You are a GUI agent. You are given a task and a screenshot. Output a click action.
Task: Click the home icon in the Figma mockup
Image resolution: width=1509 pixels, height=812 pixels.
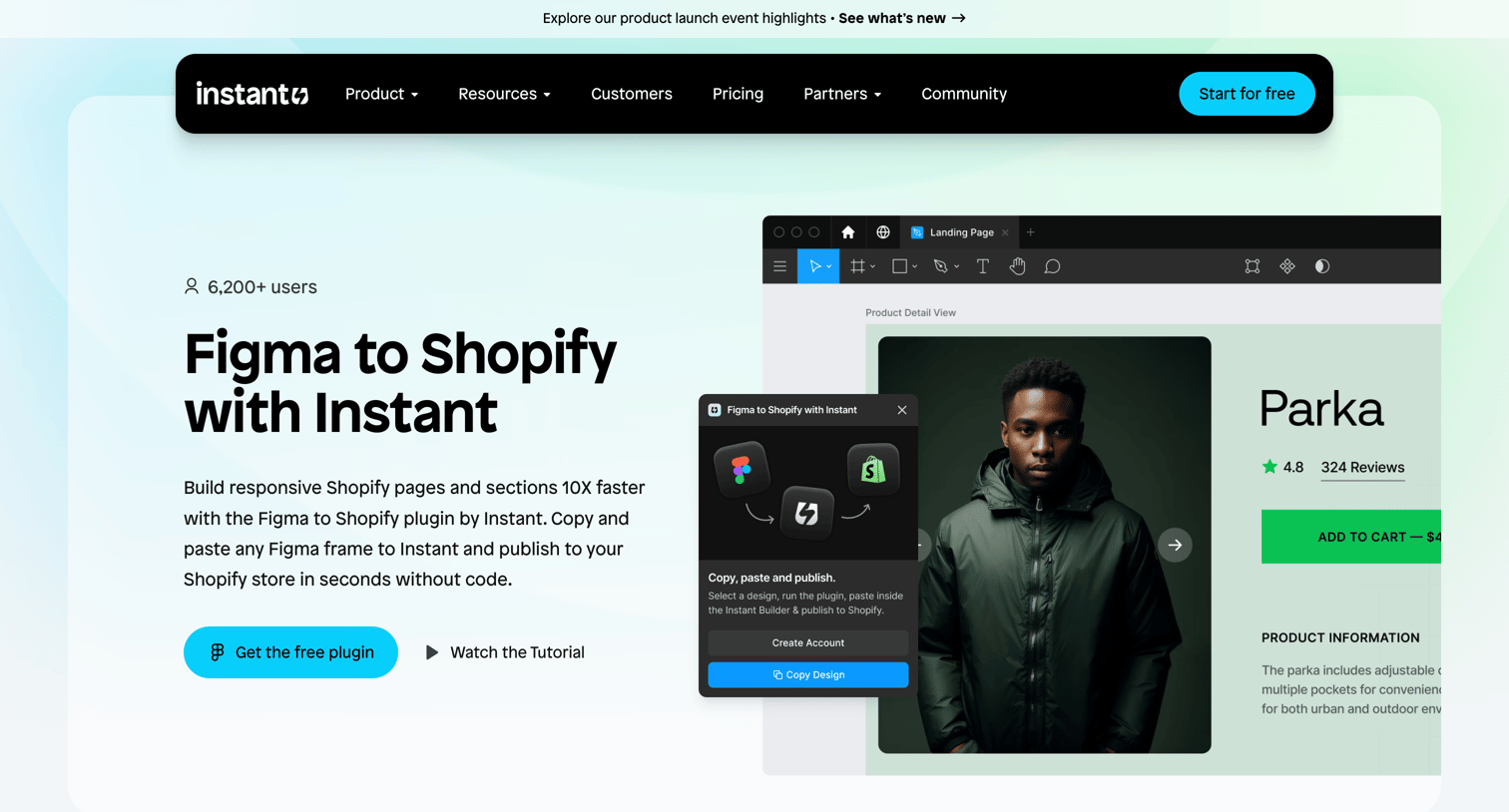click(x=847, y=232)
